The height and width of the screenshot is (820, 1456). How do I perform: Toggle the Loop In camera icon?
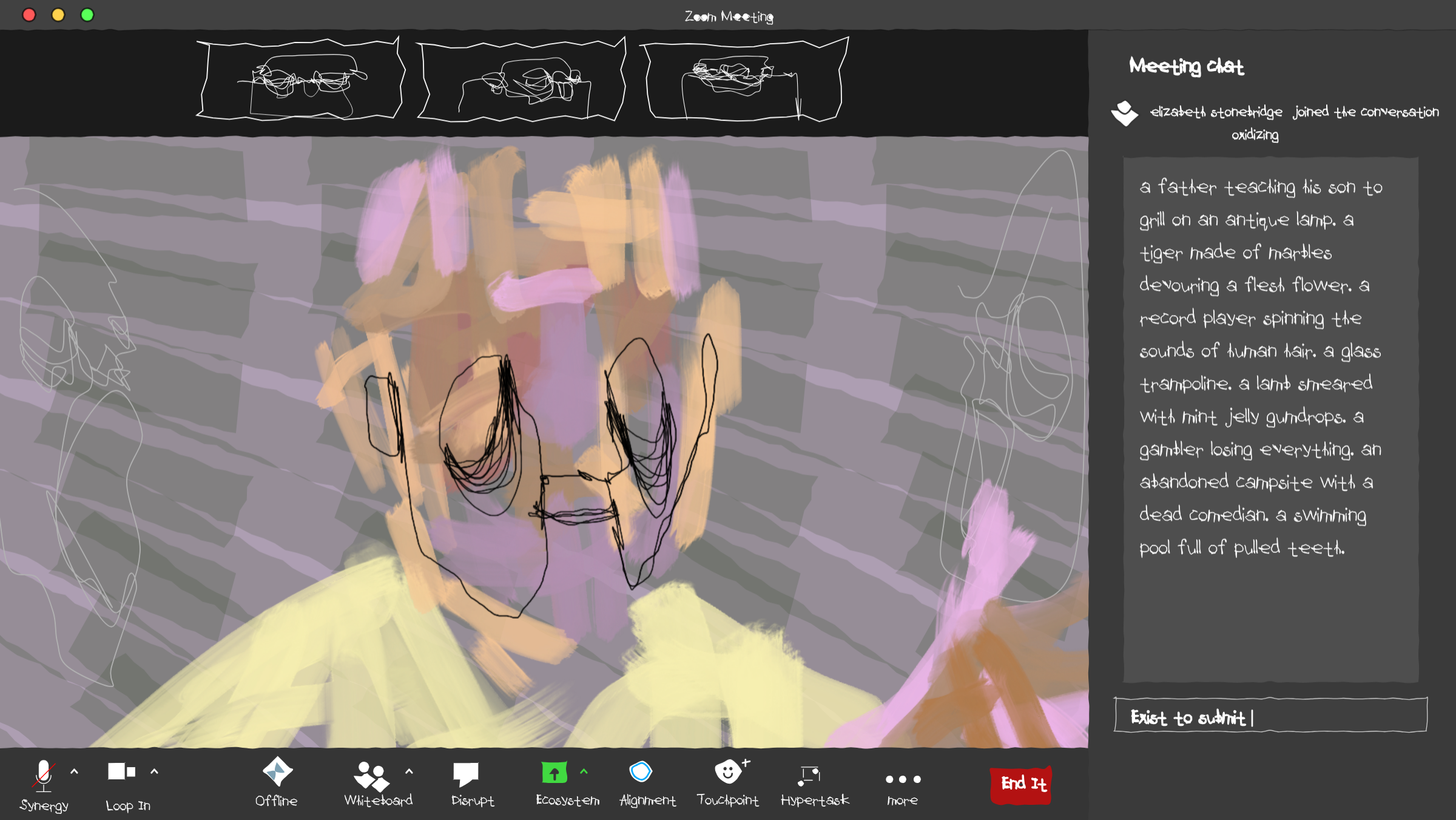tap(121, 771)
